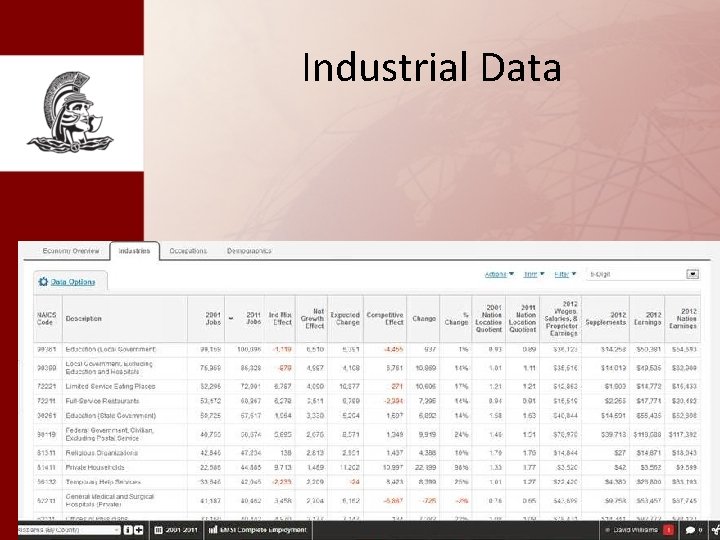Expand the Actions dropdown menu
Image resolution: width=720 pixels, height=540 pixels.
pos(500,274)
